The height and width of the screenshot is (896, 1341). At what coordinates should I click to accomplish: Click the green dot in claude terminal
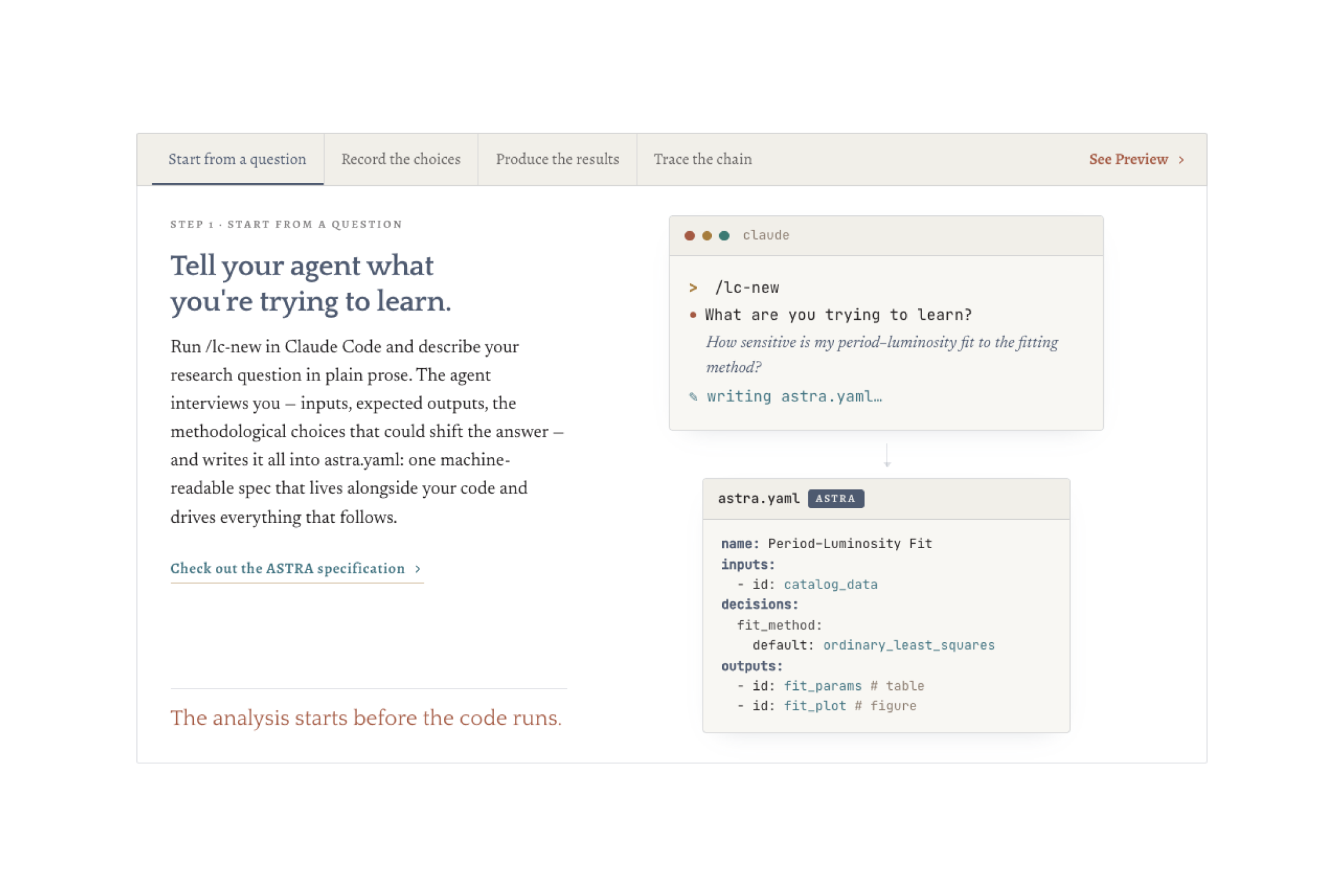(x=724, y=235)
